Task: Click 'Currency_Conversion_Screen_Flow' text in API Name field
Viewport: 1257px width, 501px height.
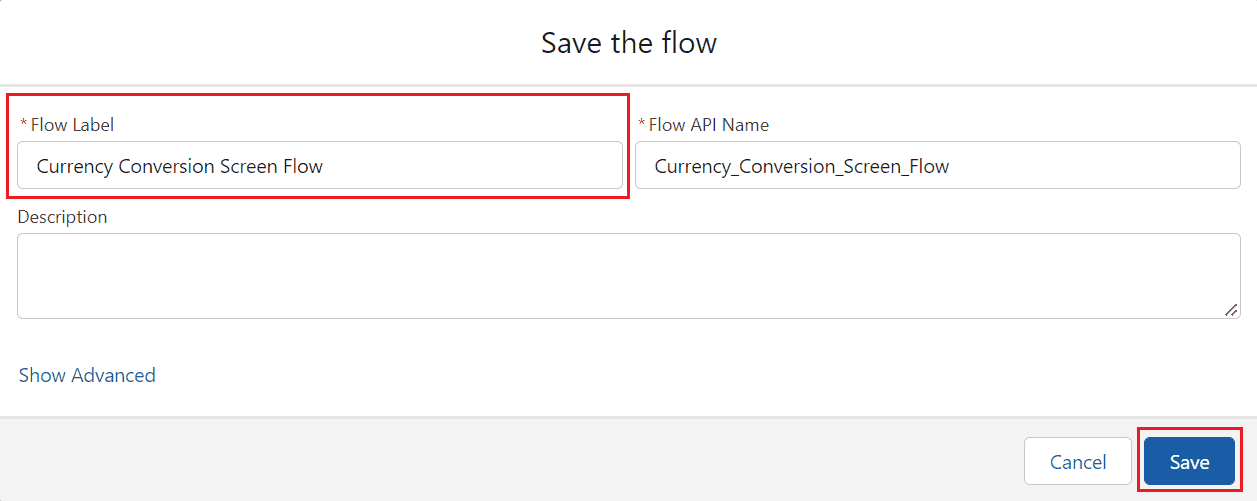Action: [802, 166]
